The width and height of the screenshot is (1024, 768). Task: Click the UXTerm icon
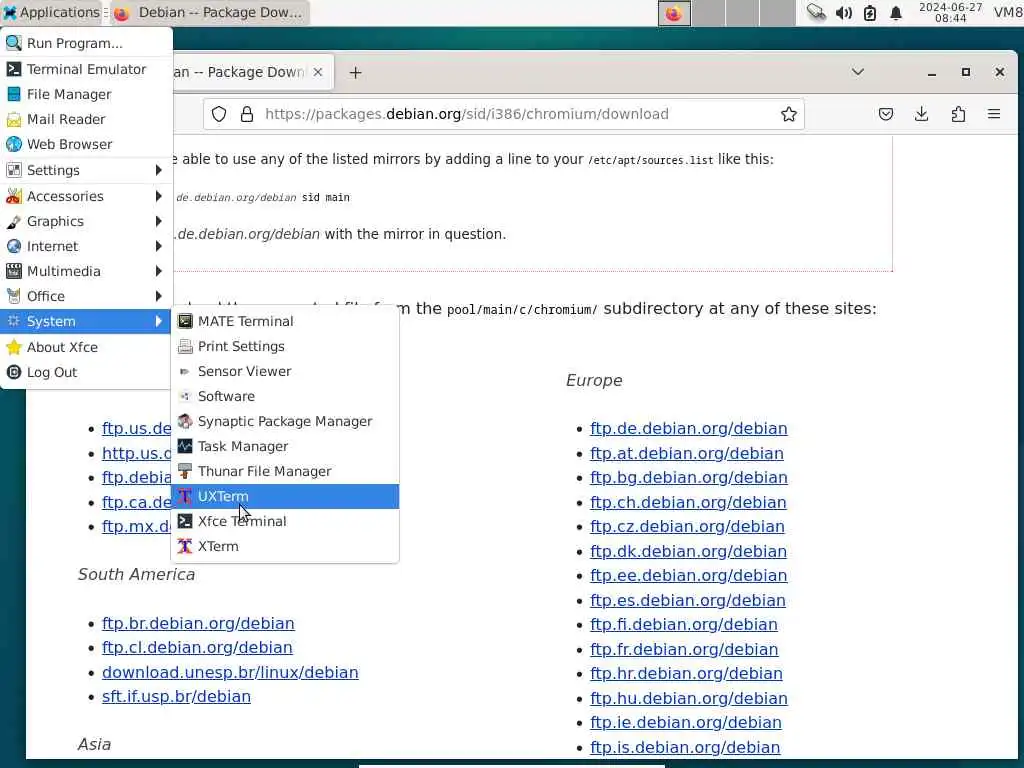[x=185, y=496]
